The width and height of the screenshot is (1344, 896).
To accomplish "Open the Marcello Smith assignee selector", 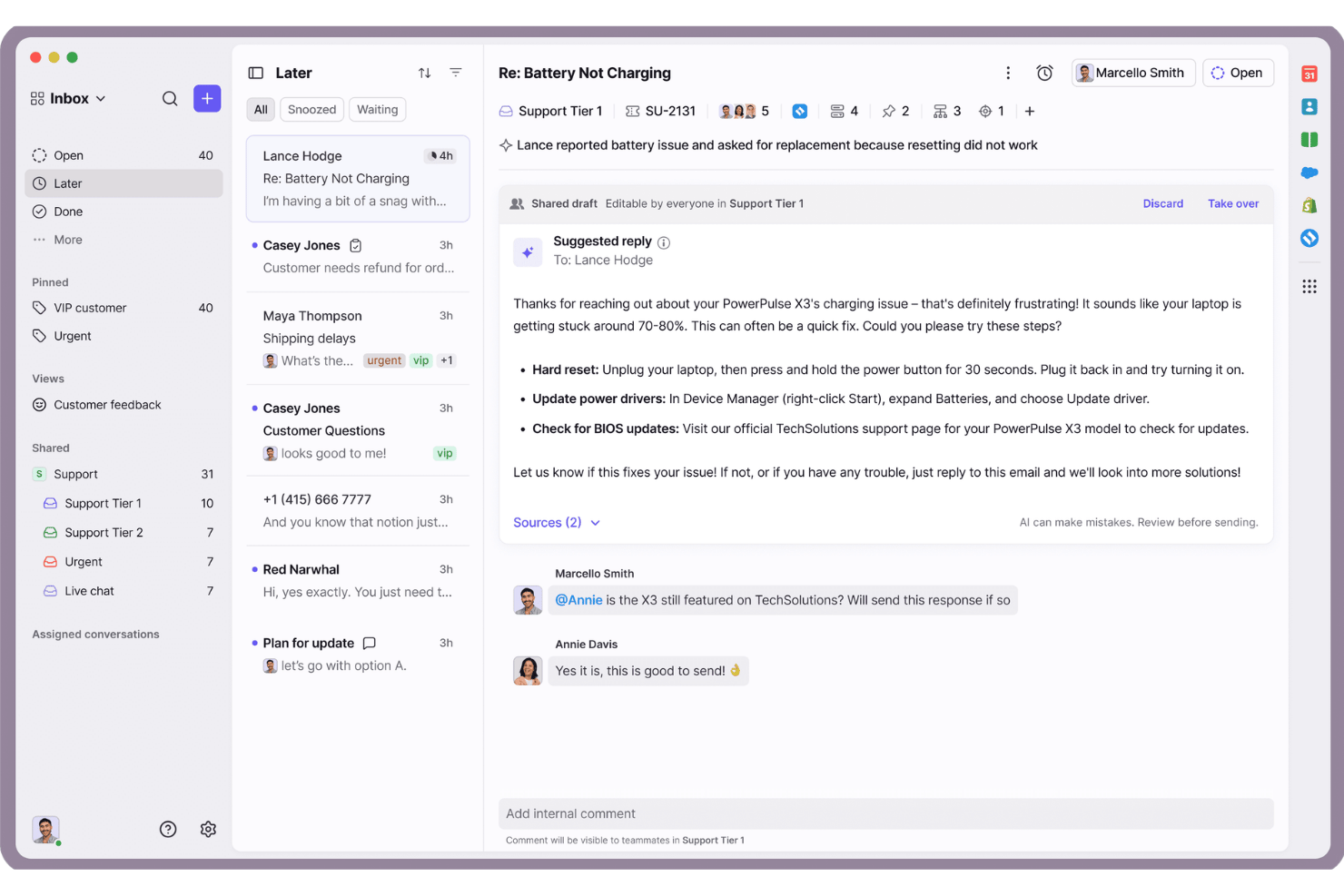I will 1133,73.
